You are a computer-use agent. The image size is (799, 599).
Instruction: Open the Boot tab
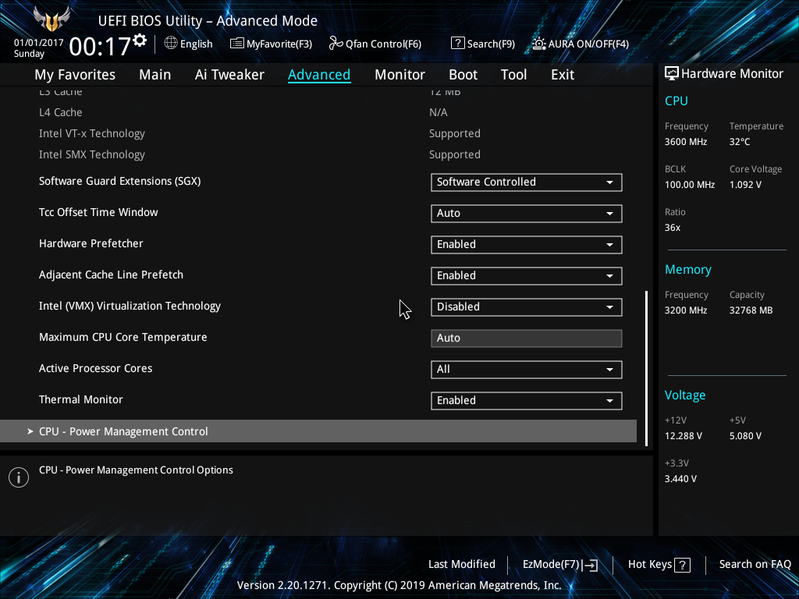463,74
